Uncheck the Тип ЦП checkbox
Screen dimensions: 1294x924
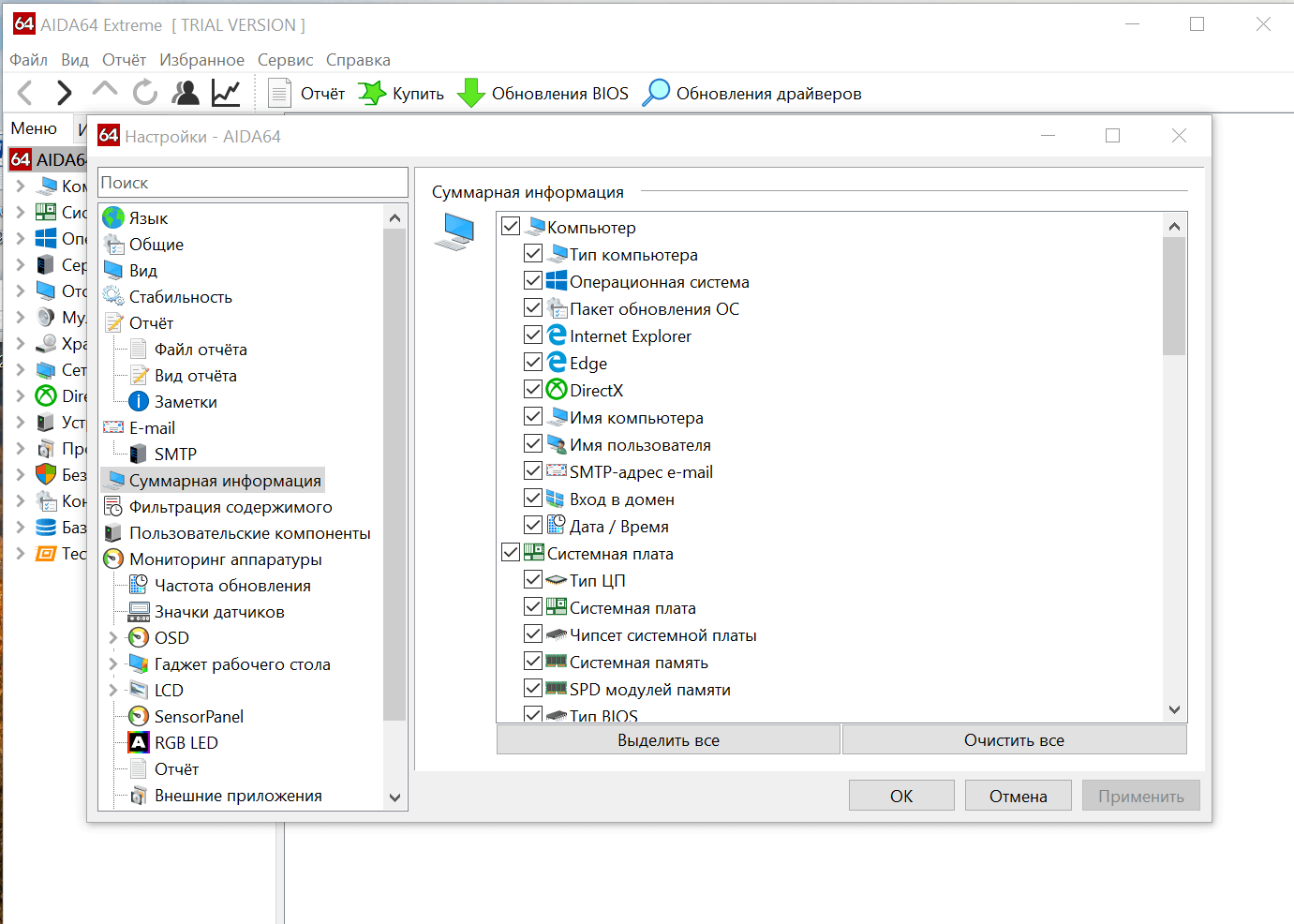click(533, 579)
